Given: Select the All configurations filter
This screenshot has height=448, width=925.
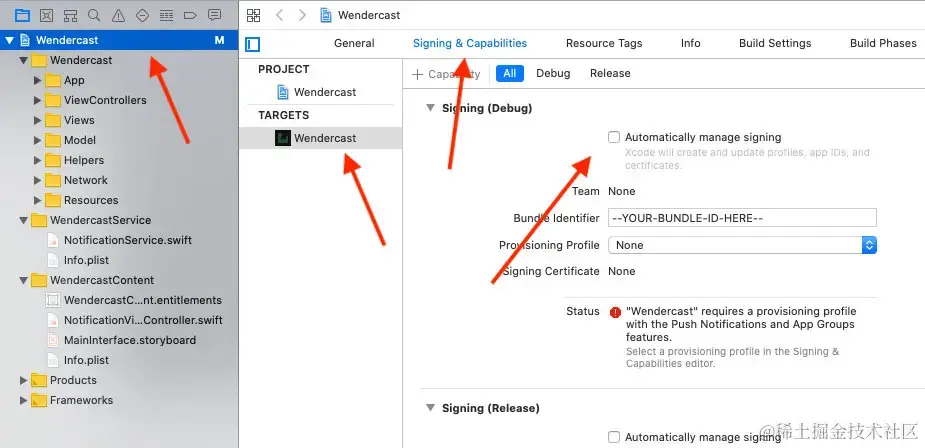Looking at the screenshot, I should pos(510,73).
